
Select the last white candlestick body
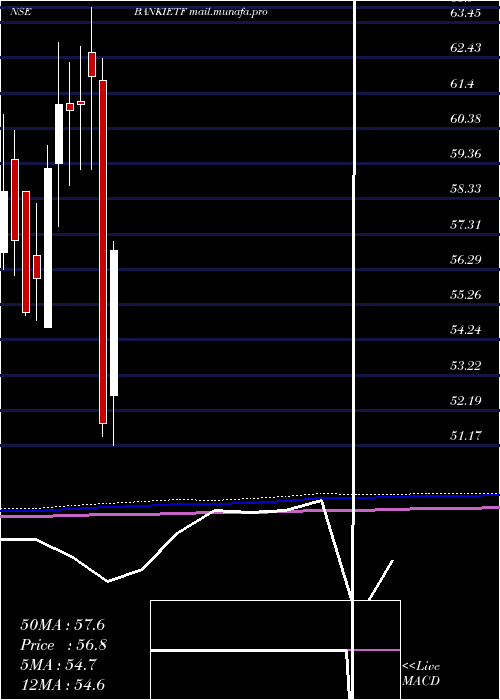tap(114, 323)
